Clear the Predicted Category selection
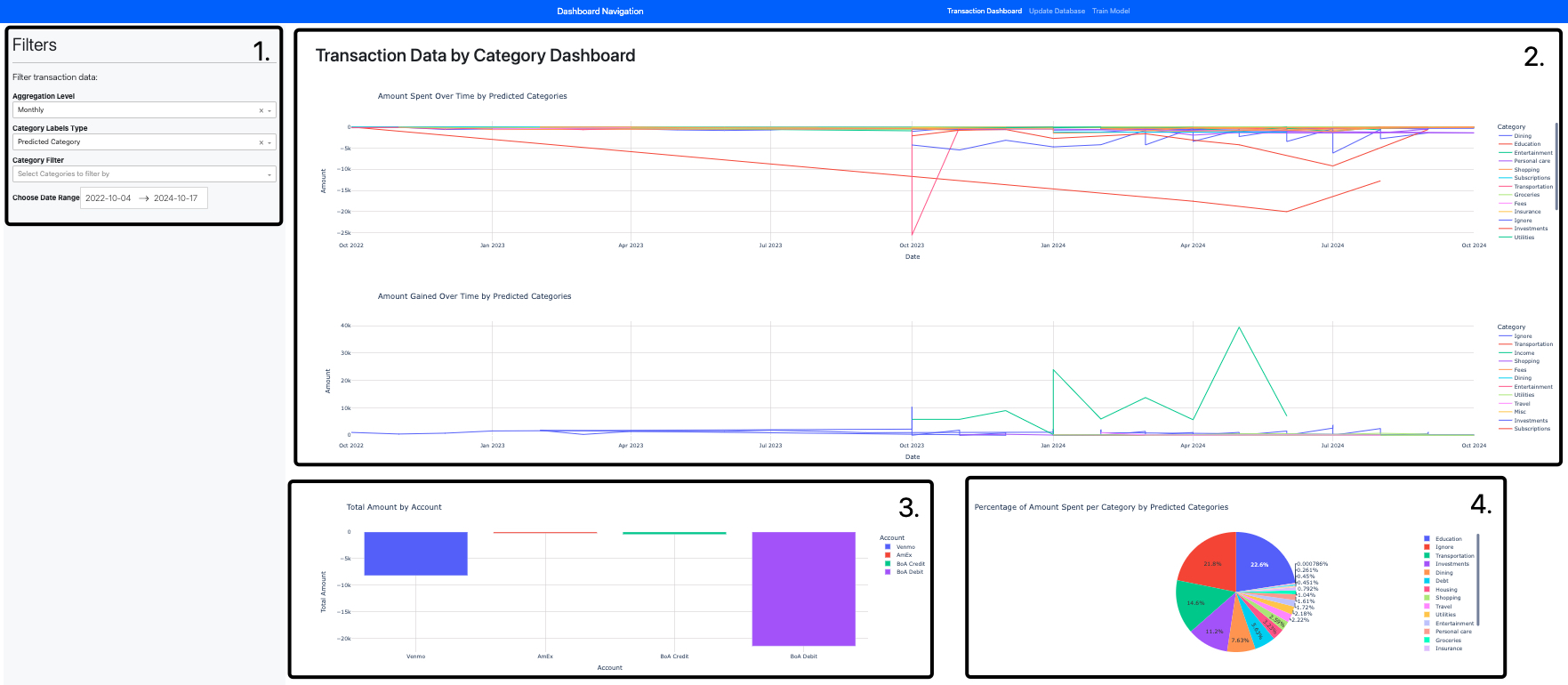The image size is (1568, 685). coord(261,142)
